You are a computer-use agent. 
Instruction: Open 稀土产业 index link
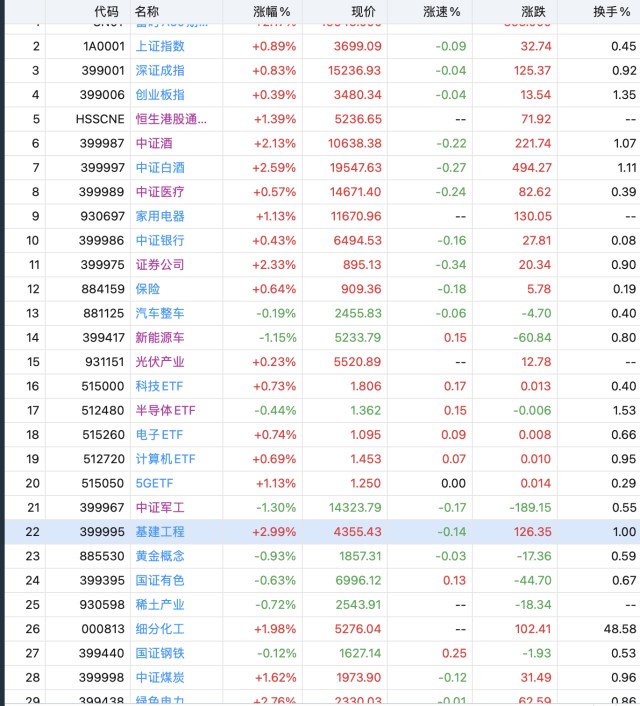tap(160, 605)
